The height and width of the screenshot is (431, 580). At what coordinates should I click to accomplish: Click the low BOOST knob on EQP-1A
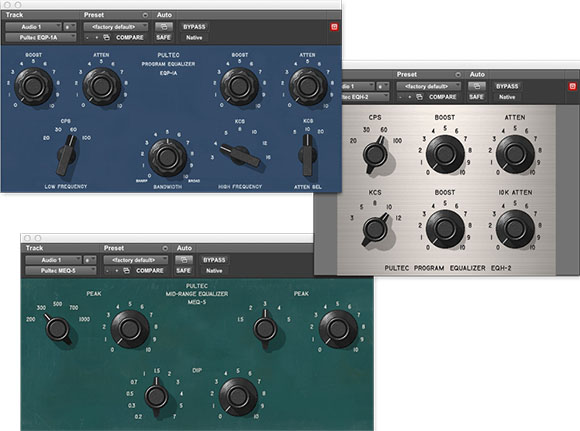(x=33, y=86)
